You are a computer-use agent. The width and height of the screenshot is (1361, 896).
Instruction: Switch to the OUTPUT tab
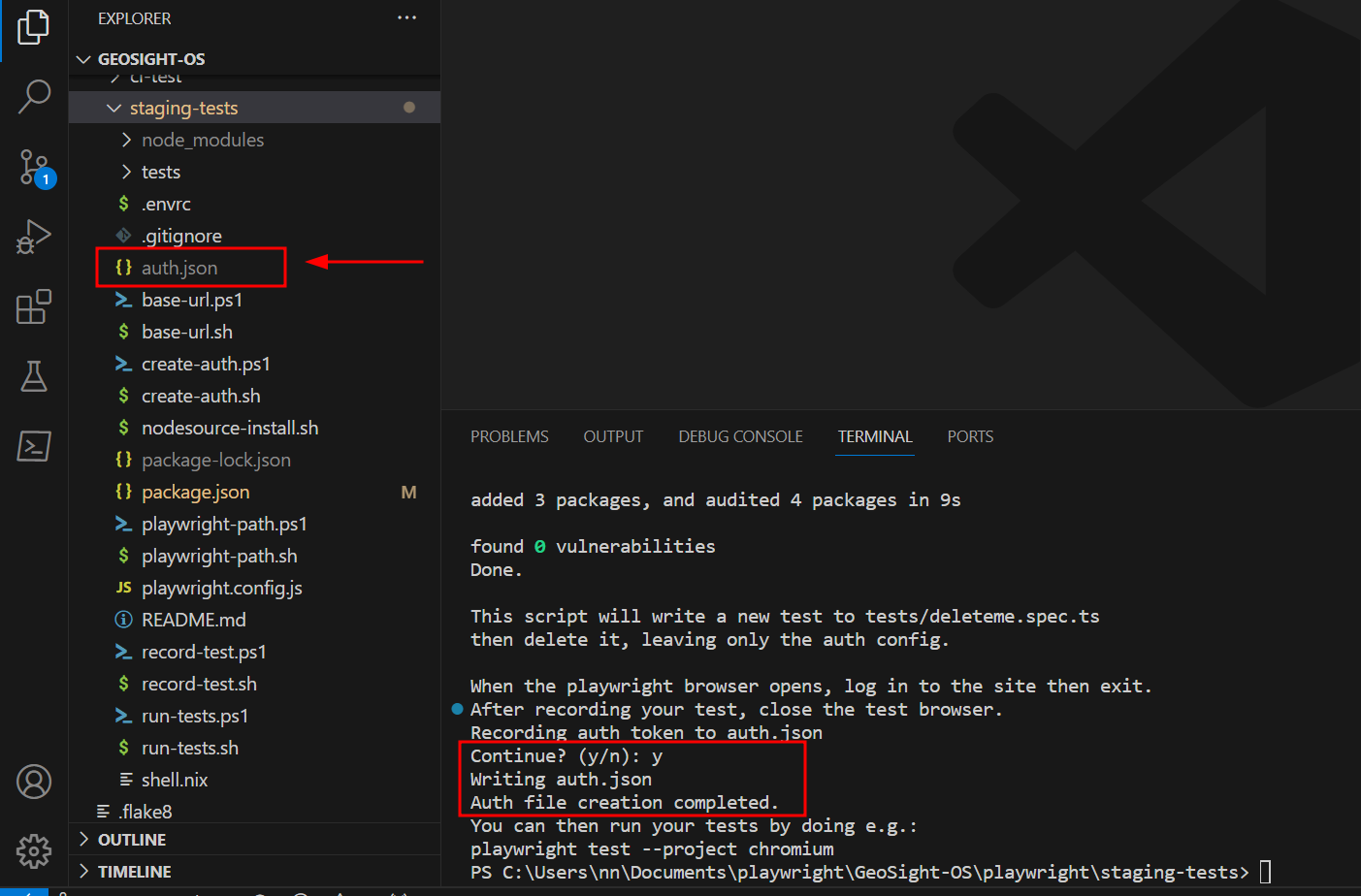click(613, 436)
